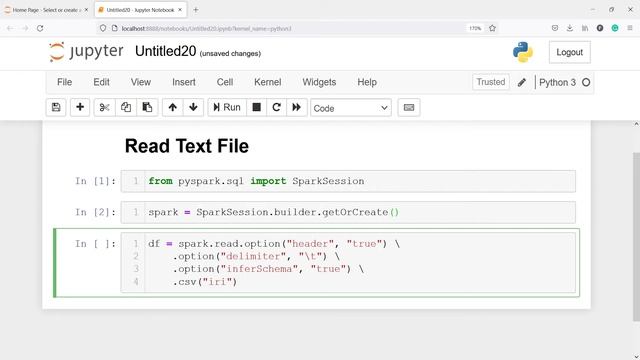Select the Read Text File heading cell
640x360 pixels.
(187, 146)
